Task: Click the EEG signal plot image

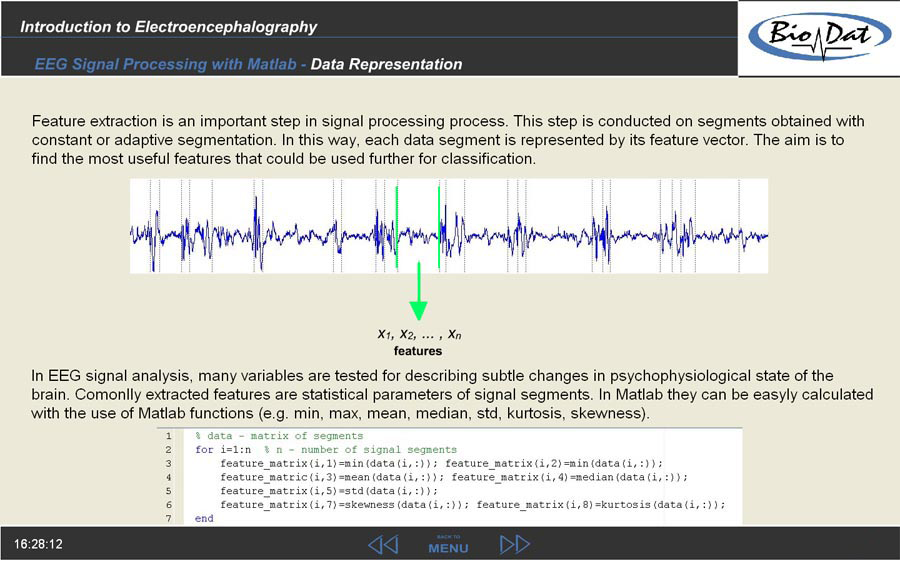Action: tap(449, 226)
